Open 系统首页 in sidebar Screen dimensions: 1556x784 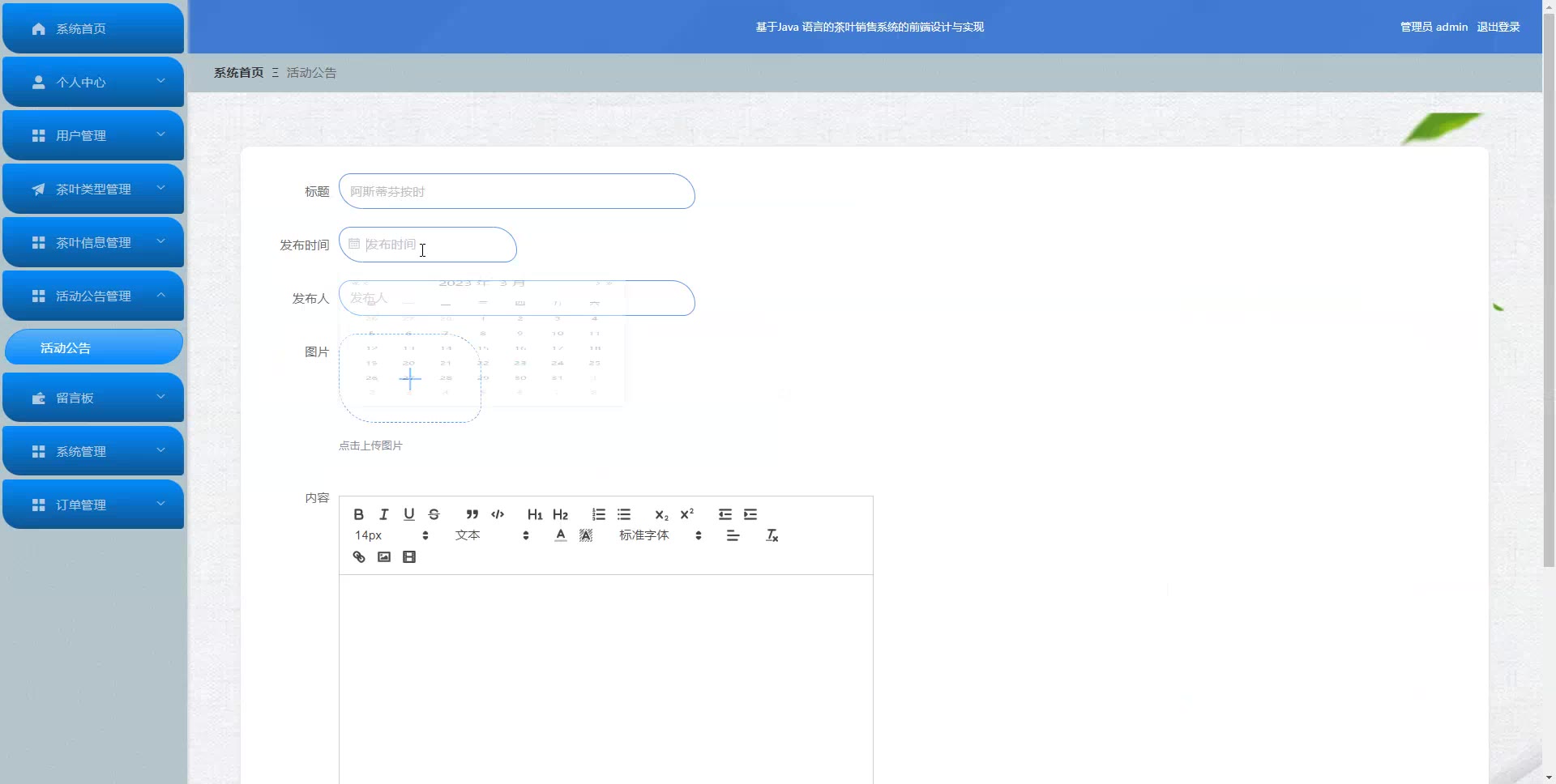93,28
